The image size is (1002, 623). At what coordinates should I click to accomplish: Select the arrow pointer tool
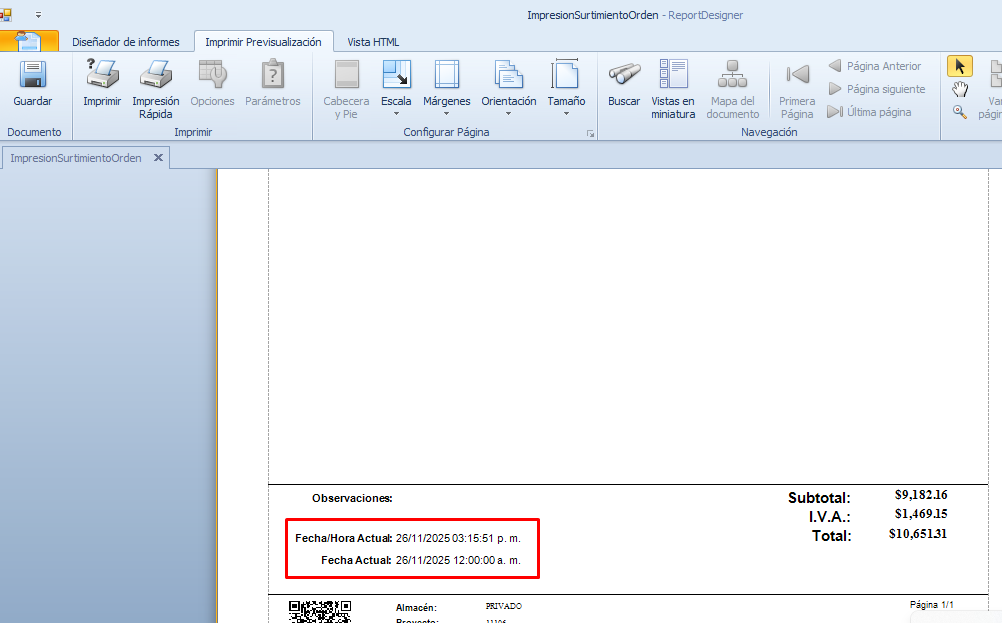(x=959, y=66)
